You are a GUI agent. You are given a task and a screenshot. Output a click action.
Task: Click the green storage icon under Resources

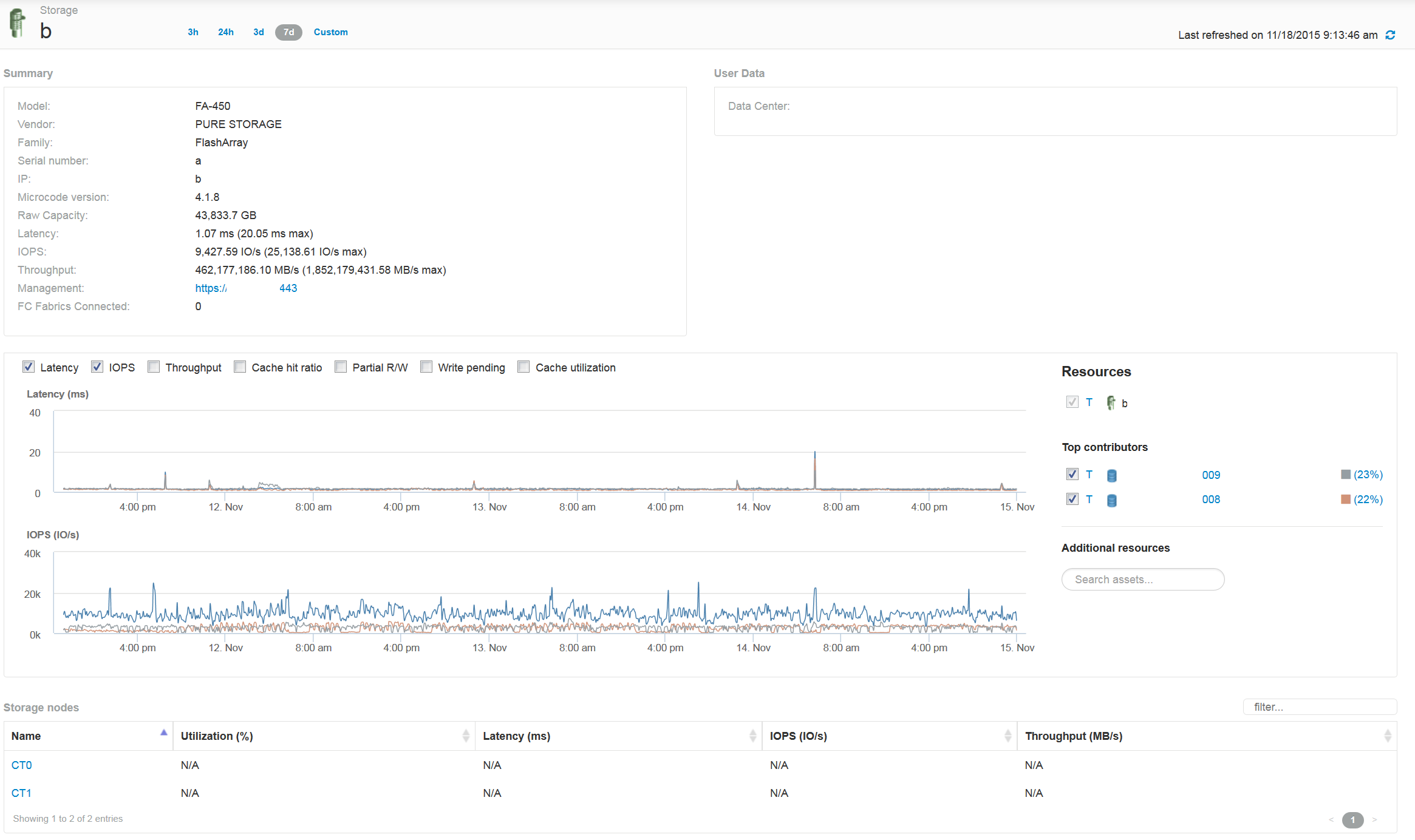click(1111, 403)
